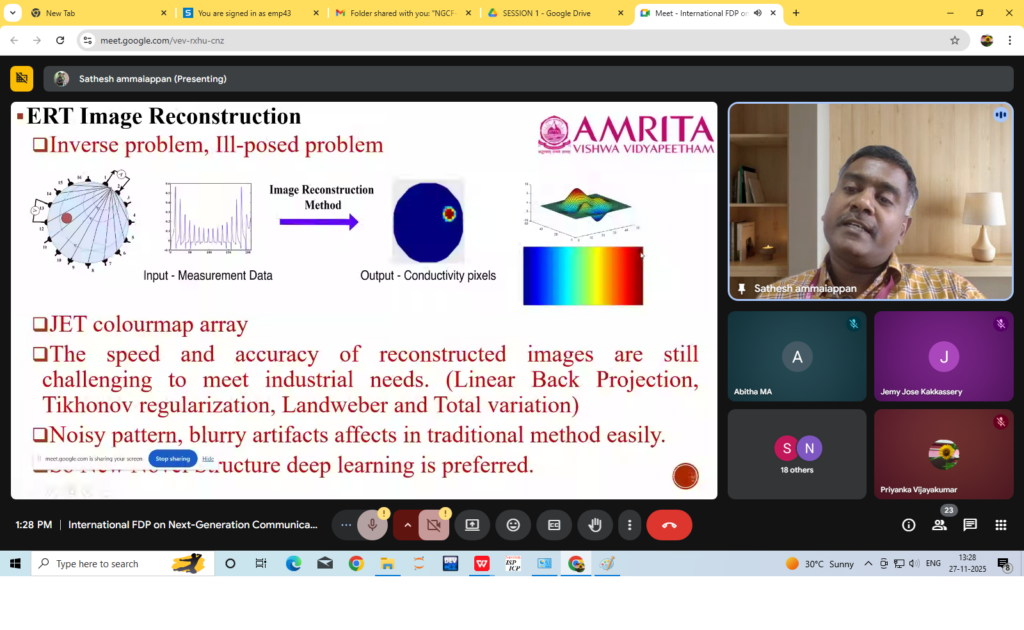Open the meeting details info icon

point(908,525)
